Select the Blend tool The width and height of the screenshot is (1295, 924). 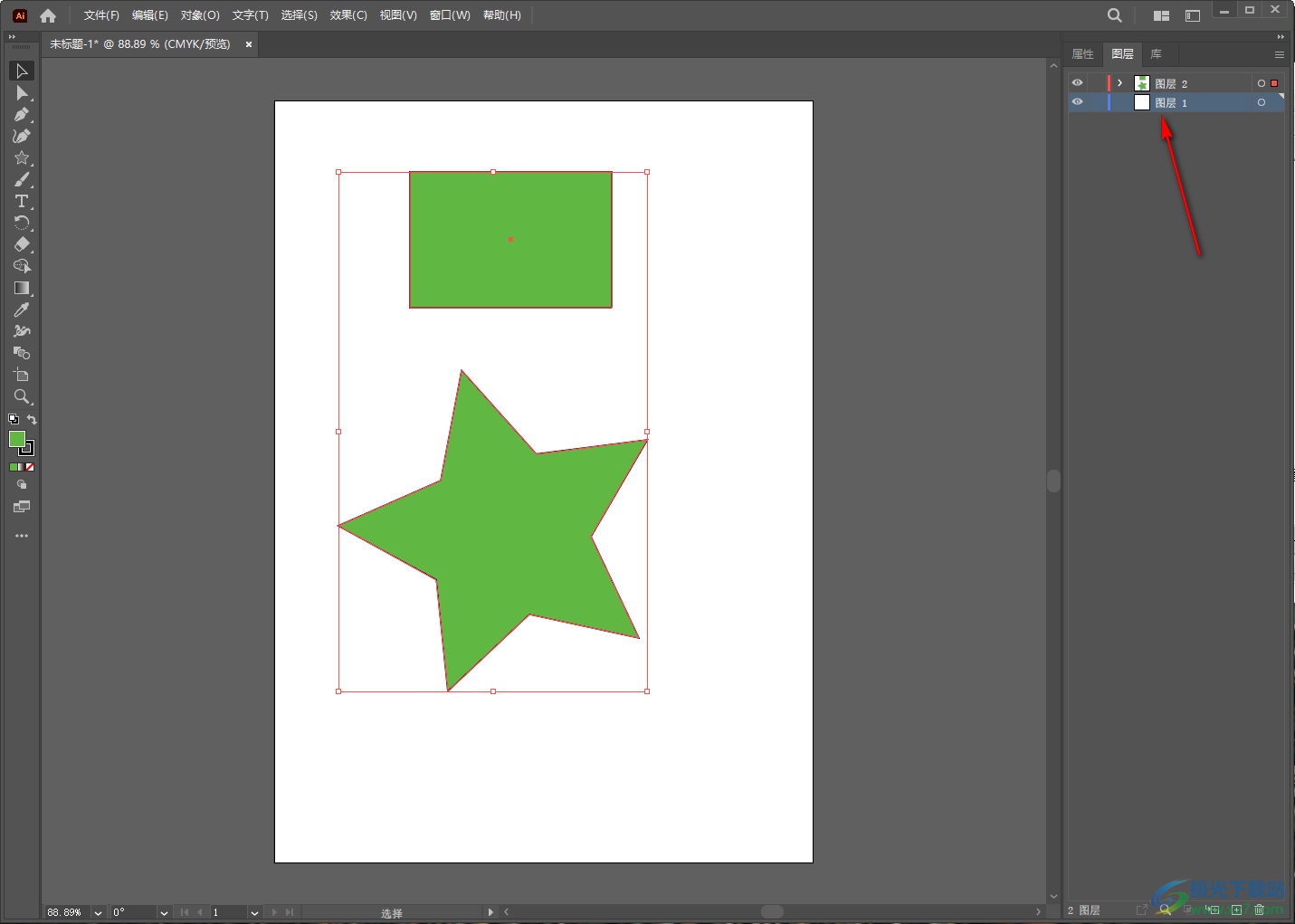point(22,353)
